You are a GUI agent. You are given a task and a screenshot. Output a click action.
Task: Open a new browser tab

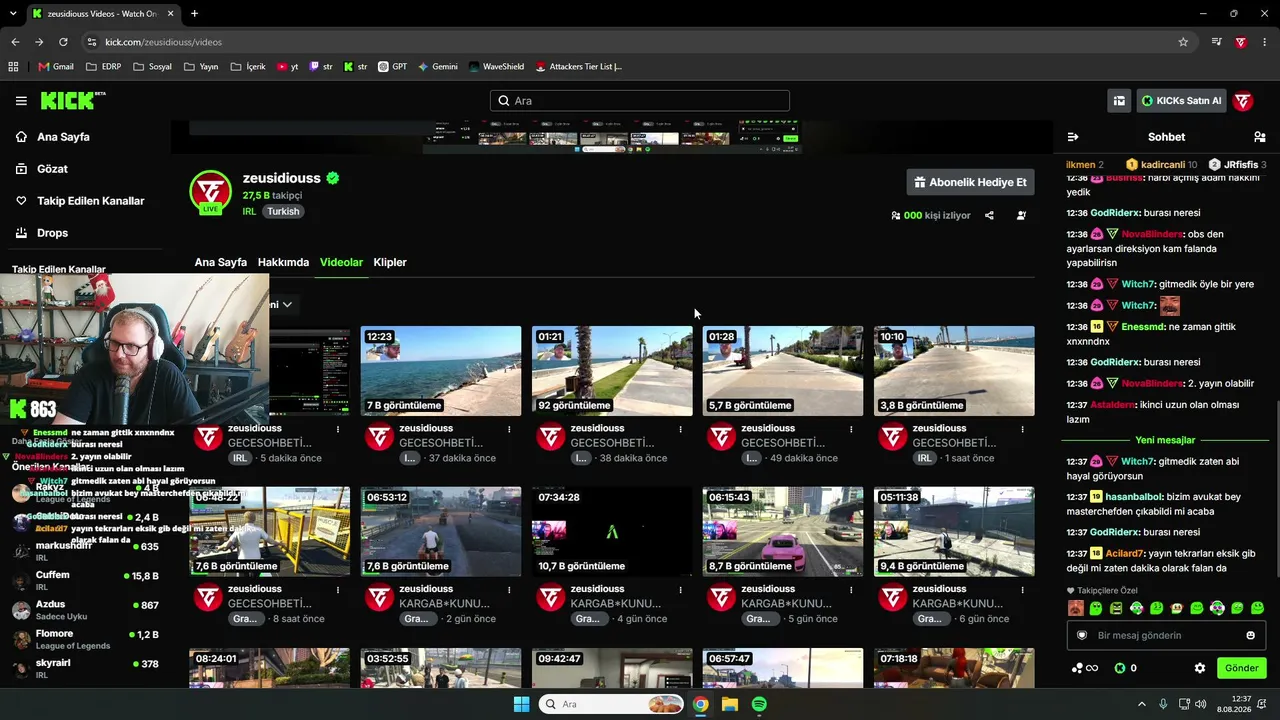tap(194, 14)
